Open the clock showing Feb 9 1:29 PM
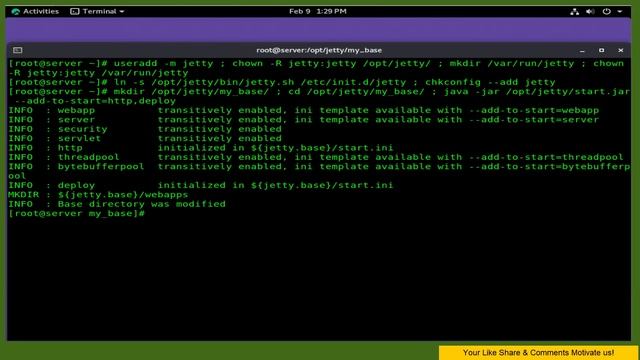The image size is (640, 360). (318, 11)
